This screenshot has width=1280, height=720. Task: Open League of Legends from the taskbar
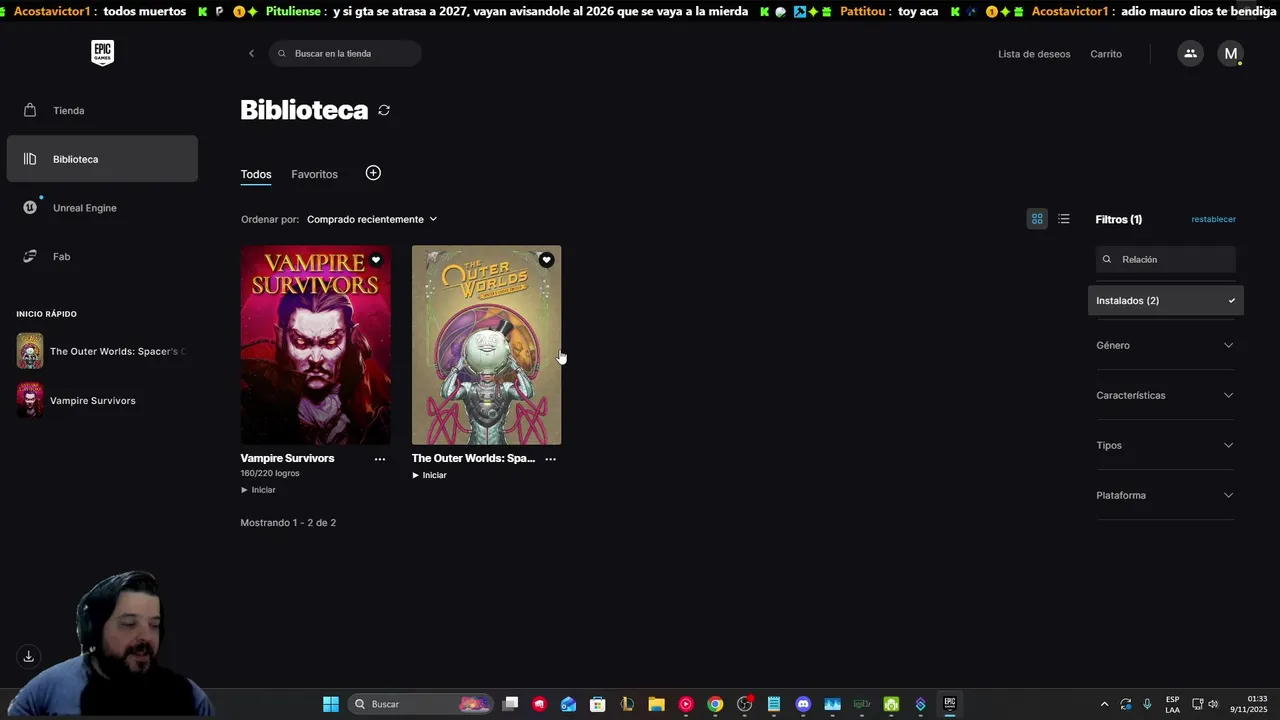(x=627, y=704)
